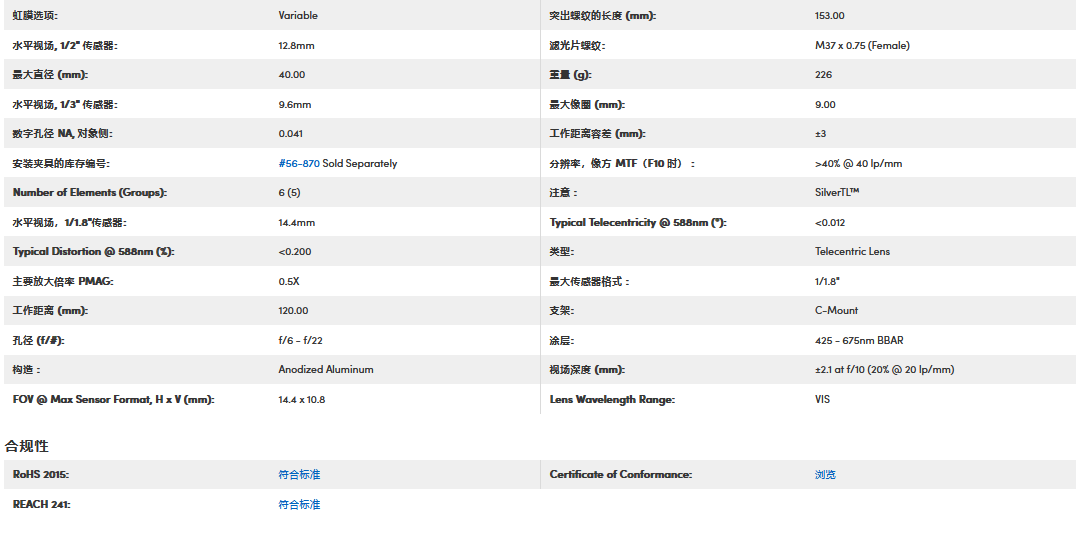Image resolution: width=1087 pixels, height=533 pixels.
Task: Click the Lens Wavelength Range label
Action: pyautogui.click(x=612, y=399)
